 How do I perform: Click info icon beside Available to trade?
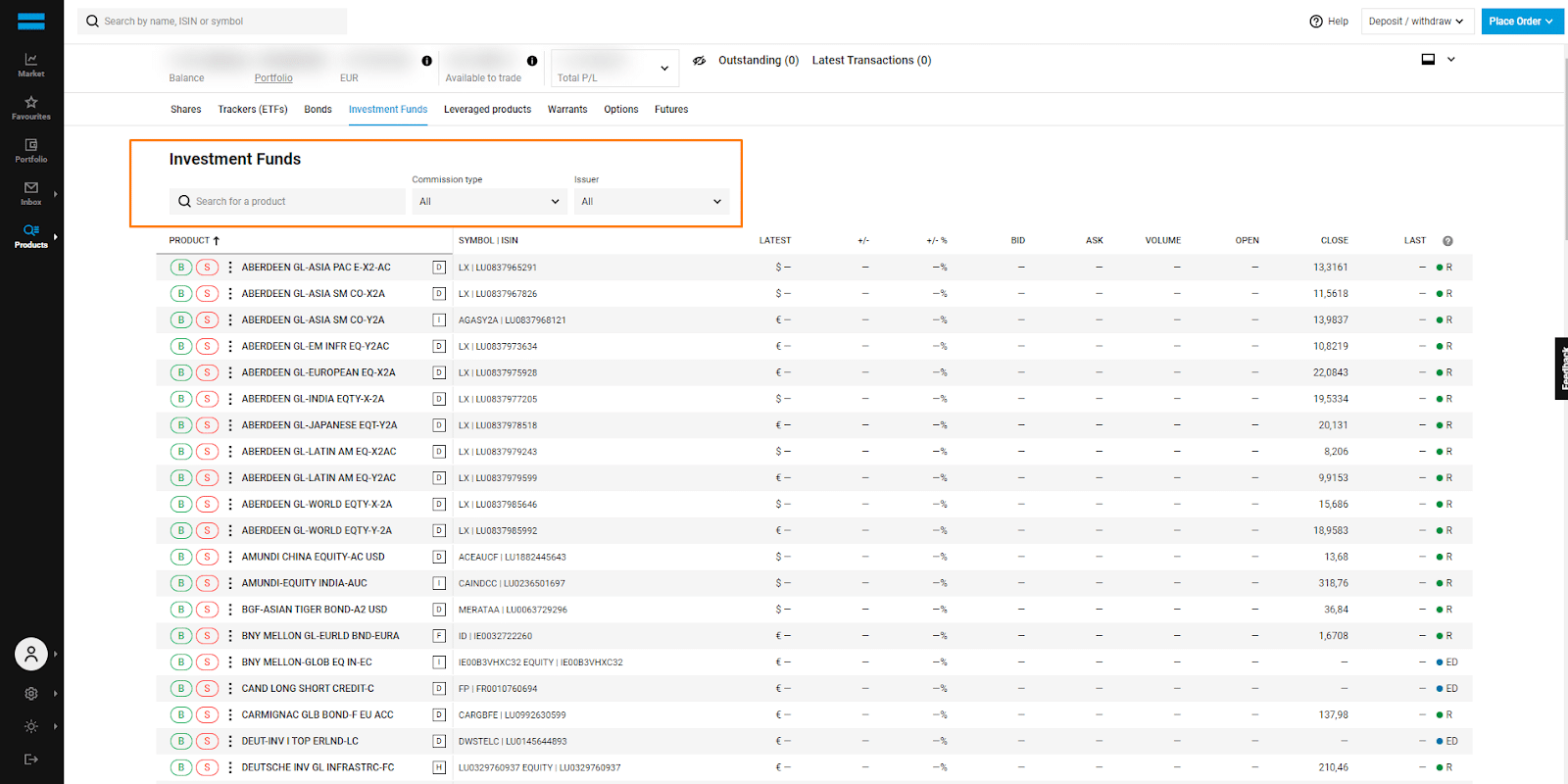532,61
